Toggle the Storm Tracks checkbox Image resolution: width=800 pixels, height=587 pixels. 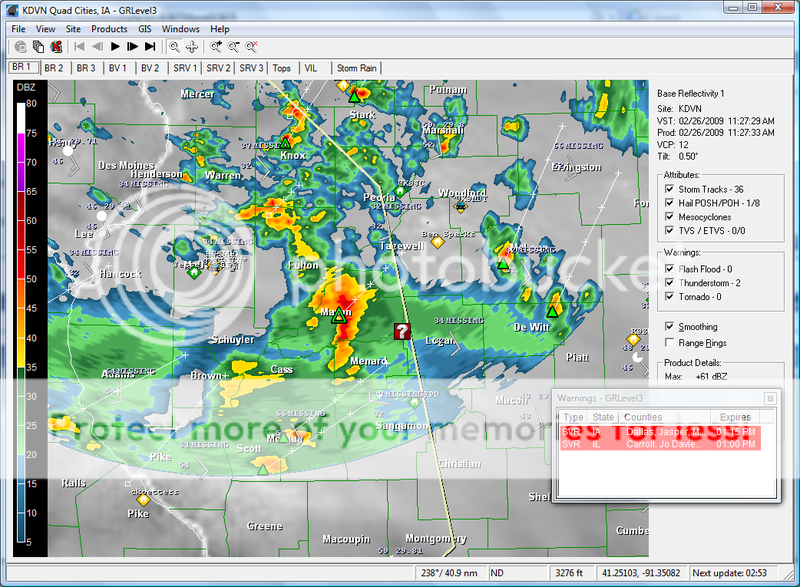669,189
